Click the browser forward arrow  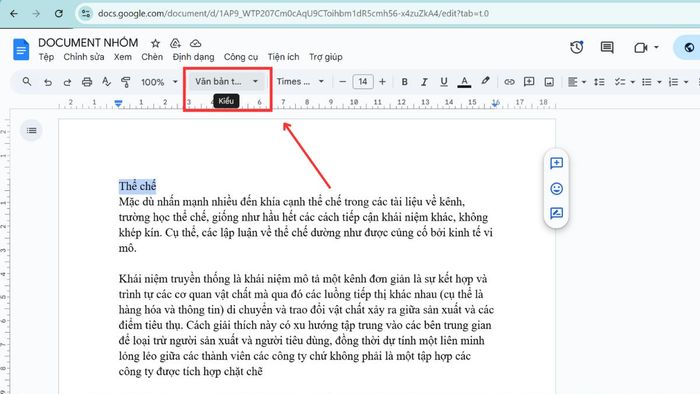[x=36, y=13]
